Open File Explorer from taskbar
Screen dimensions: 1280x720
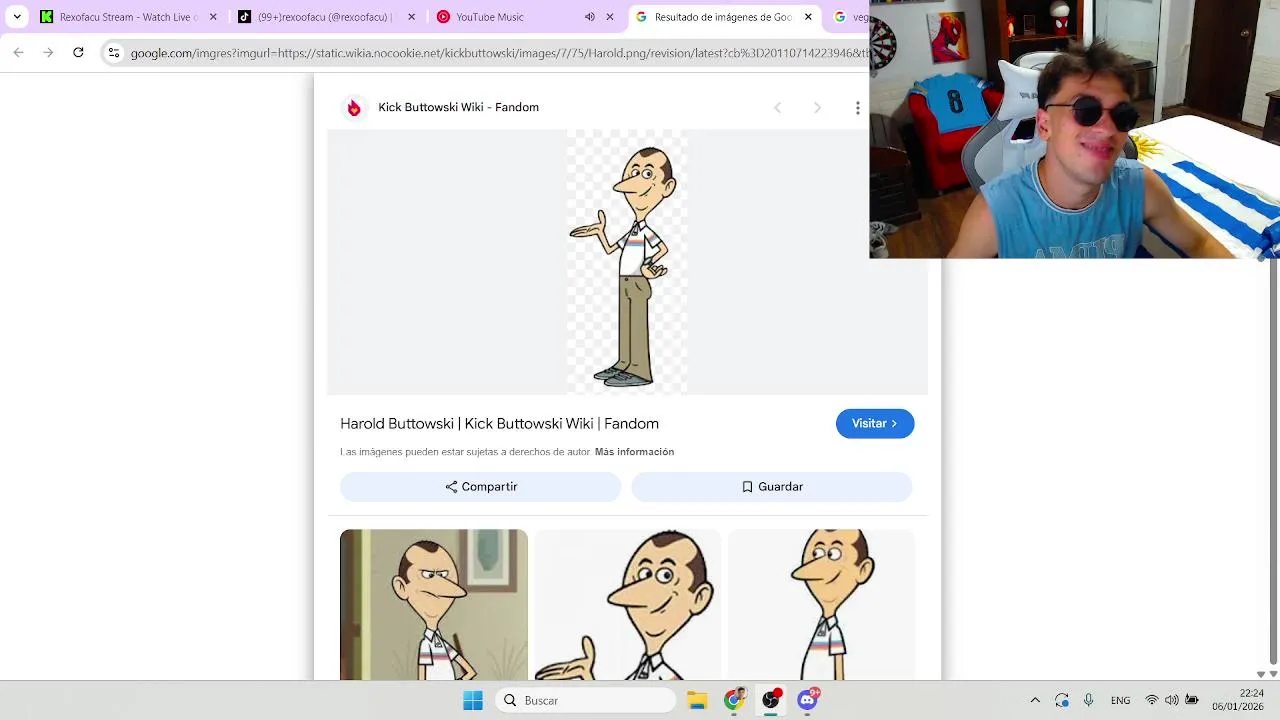pyautogui.click(x=697, y=700)
